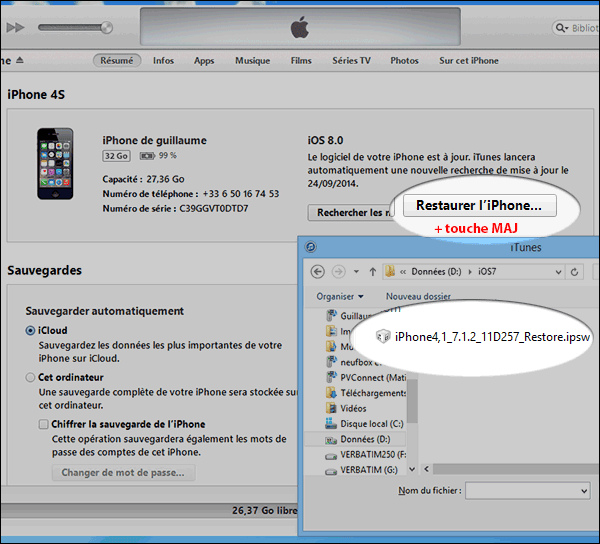The width and height of the screenshot is (600, 544).
Task: Click the iPhone 4S device thumbnail
Action: tap(55, 163)
